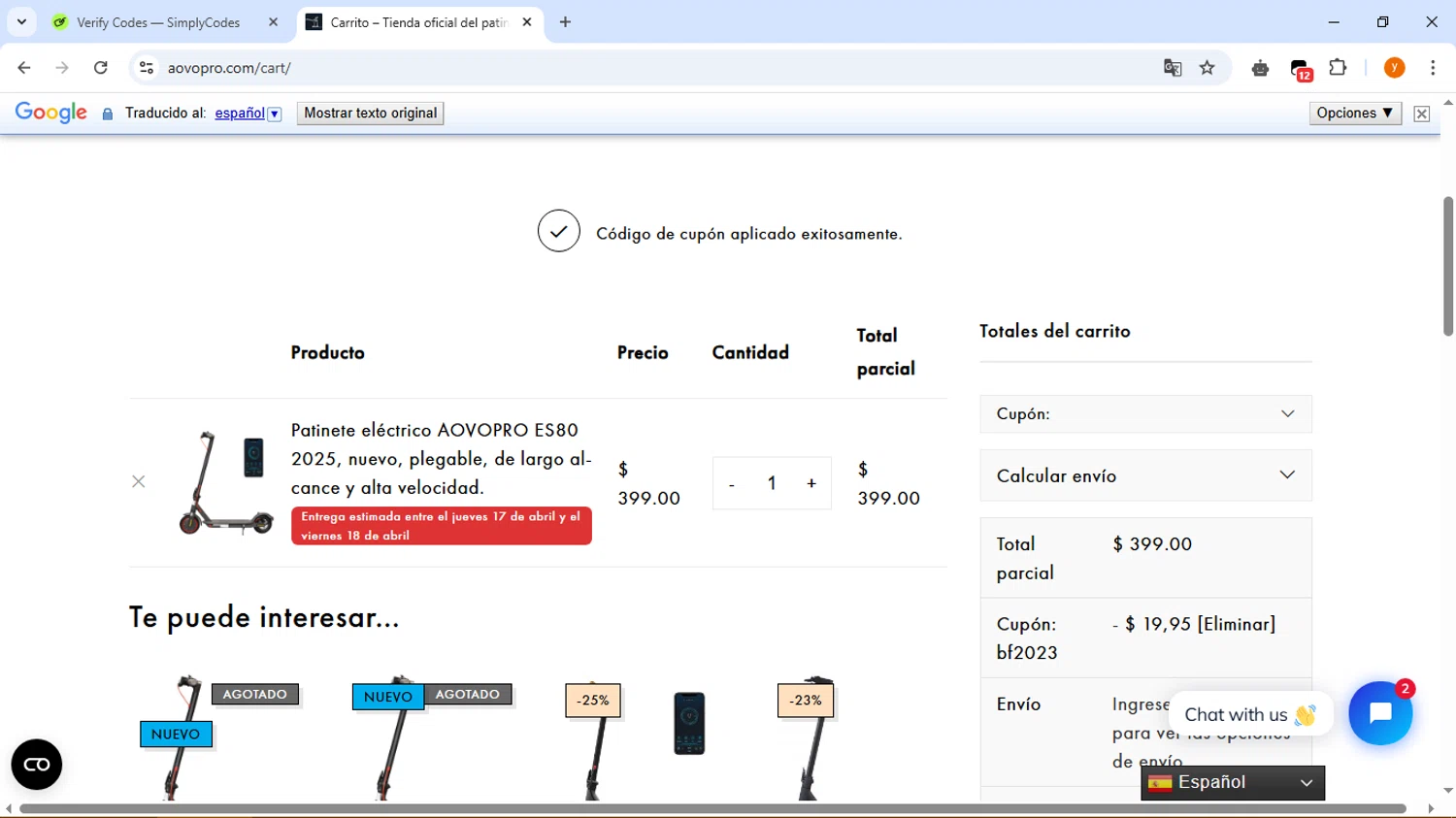Open the AOVOPRO ES80 product thumbnail

(225, 482)
